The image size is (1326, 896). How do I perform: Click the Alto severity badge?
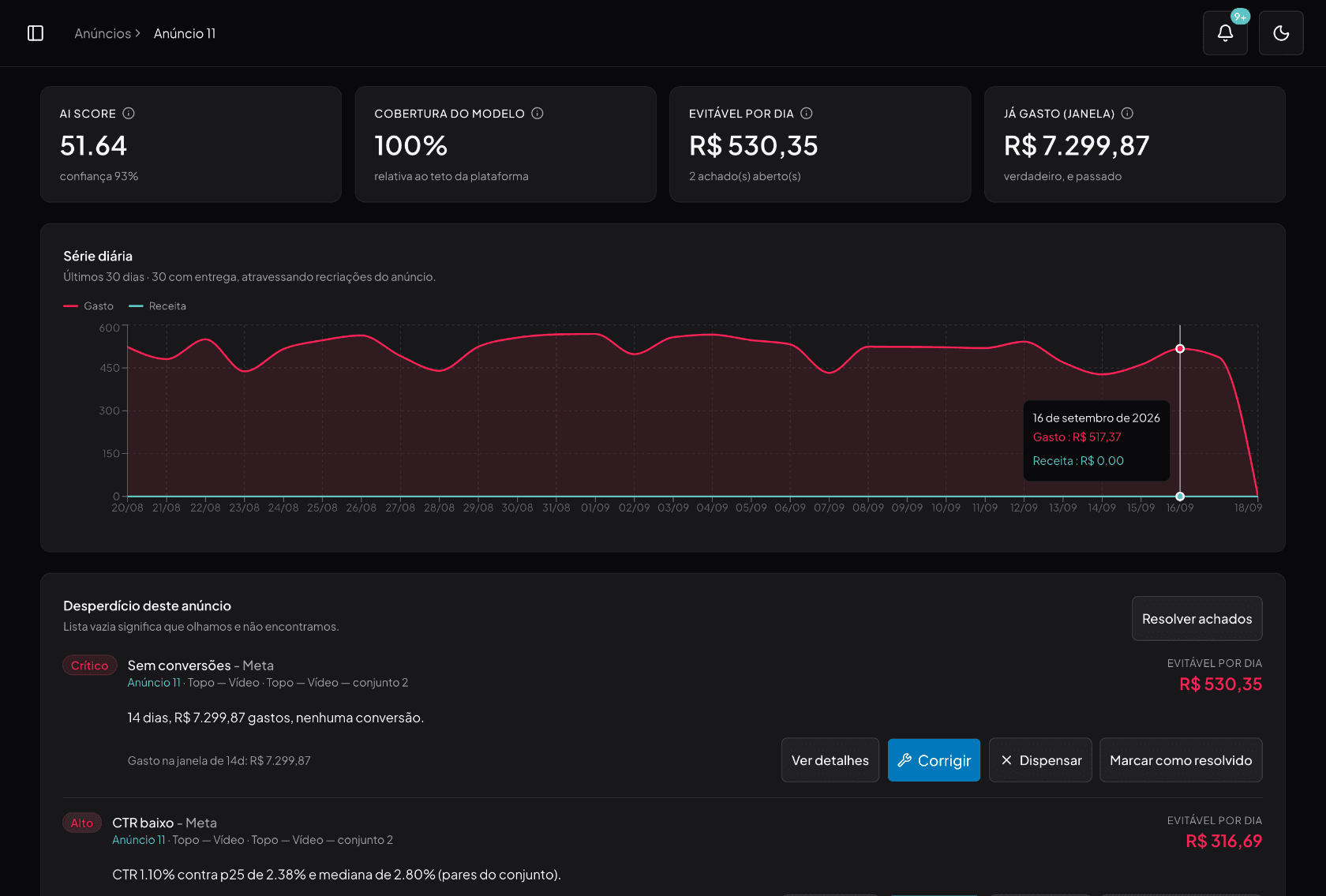tap(82, 823)
